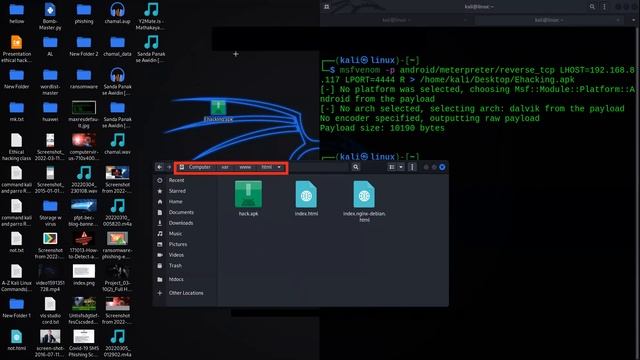Image resolution: width=640 pixels, height=360 pixels.
Task: Click the terminal search icon
Action: [592, 7]
